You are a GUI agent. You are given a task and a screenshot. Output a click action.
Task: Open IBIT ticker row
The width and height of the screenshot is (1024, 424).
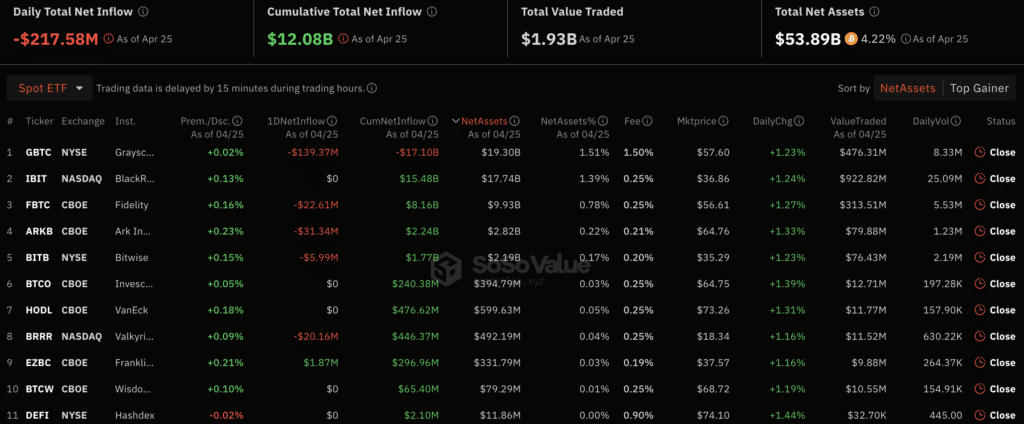(x=35, y=178)
